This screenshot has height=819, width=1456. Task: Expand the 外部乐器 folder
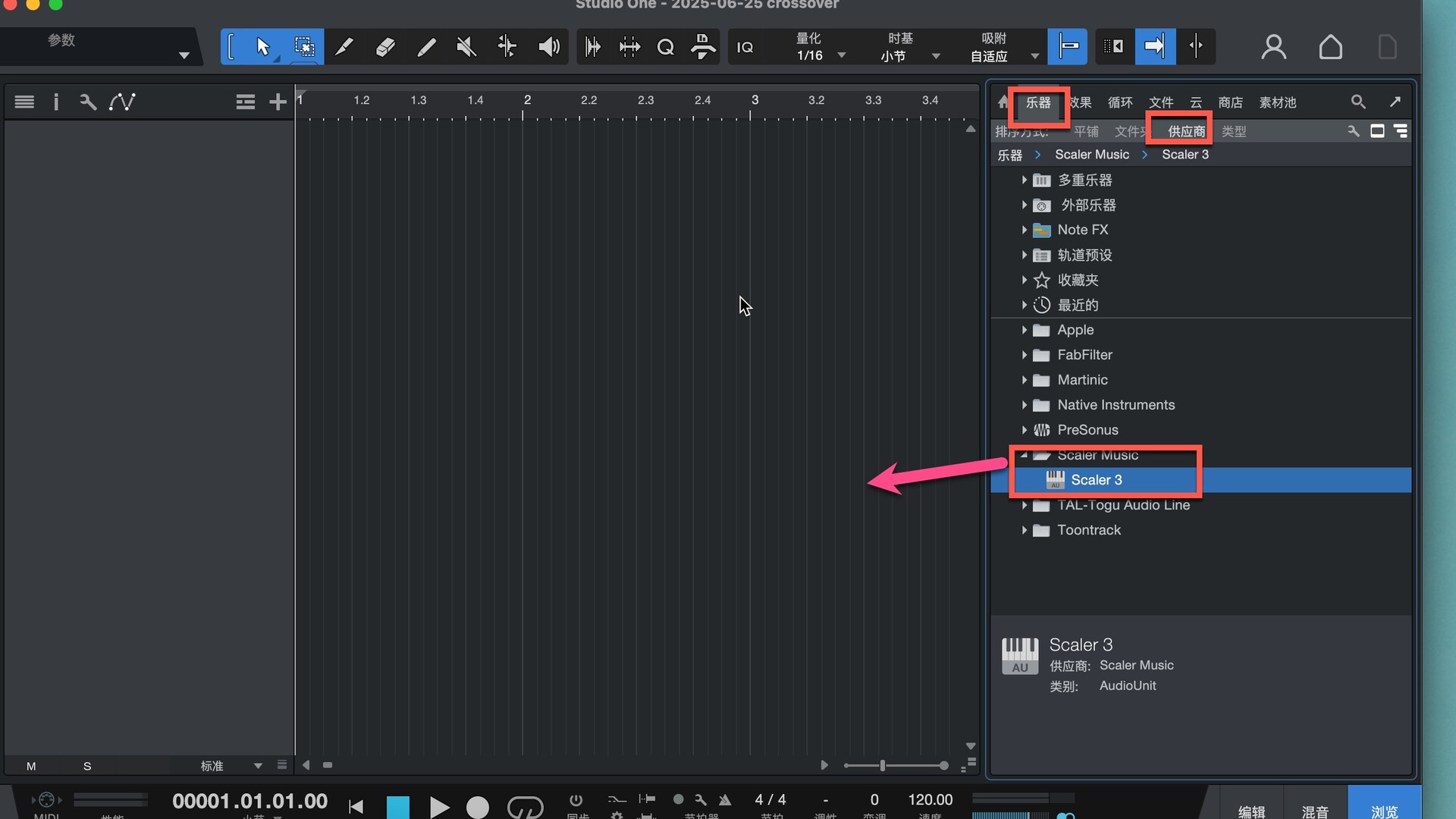pos(1024,206)
